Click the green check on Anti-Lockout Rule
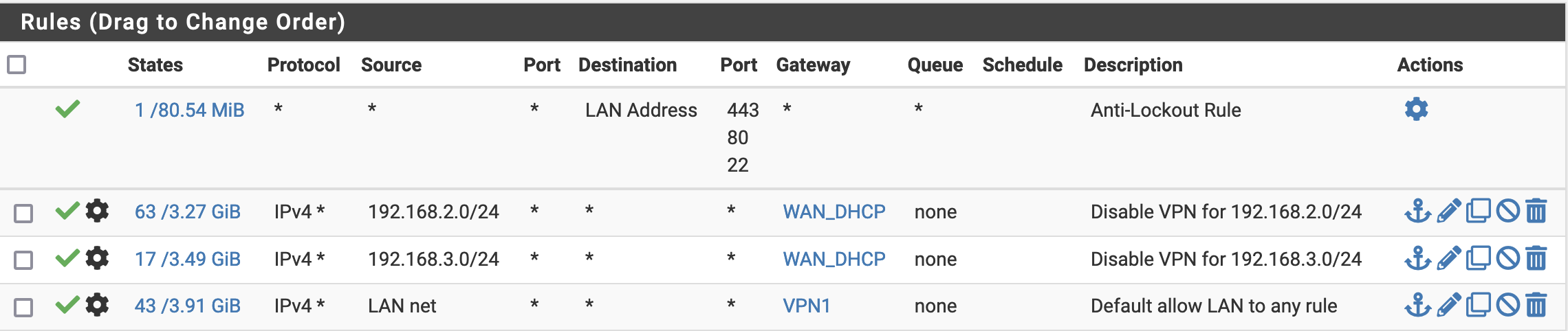This screenshot has height=331, width=1568. pyautogui.click(x=67, y=109)
